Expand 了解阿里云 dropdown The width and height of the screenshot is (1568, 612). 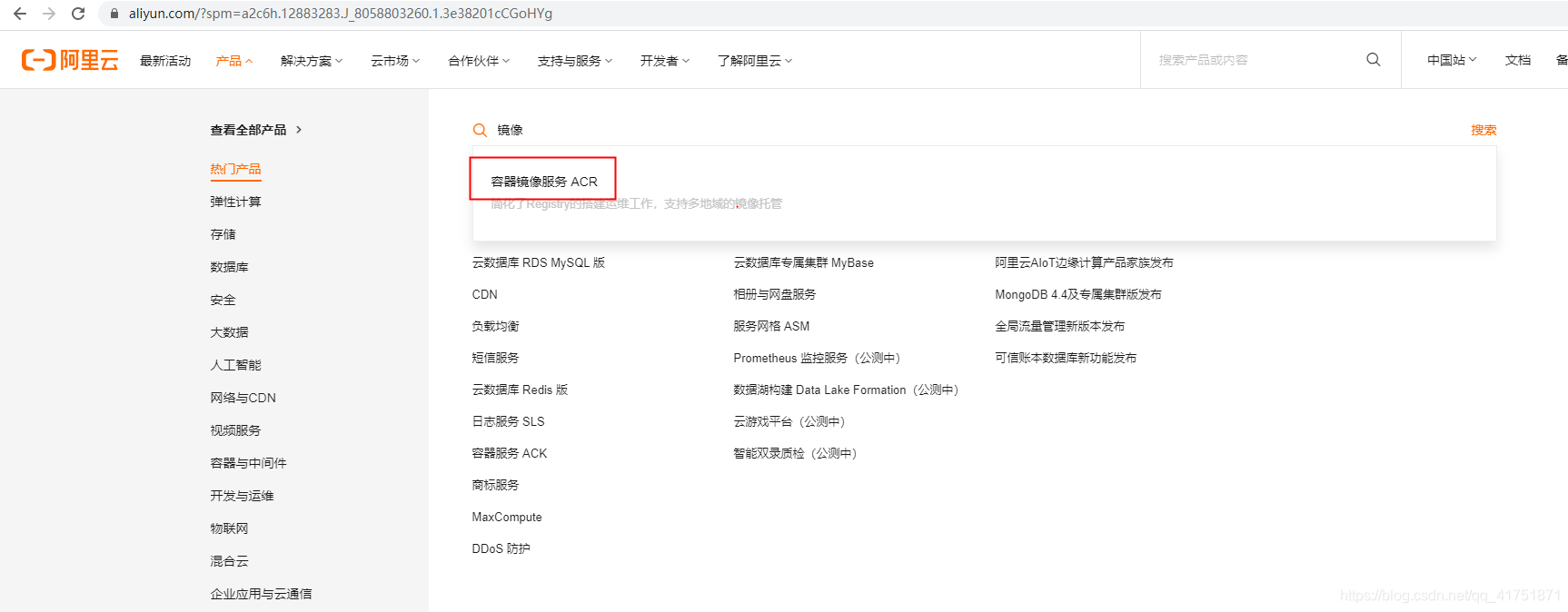(755, 61)
